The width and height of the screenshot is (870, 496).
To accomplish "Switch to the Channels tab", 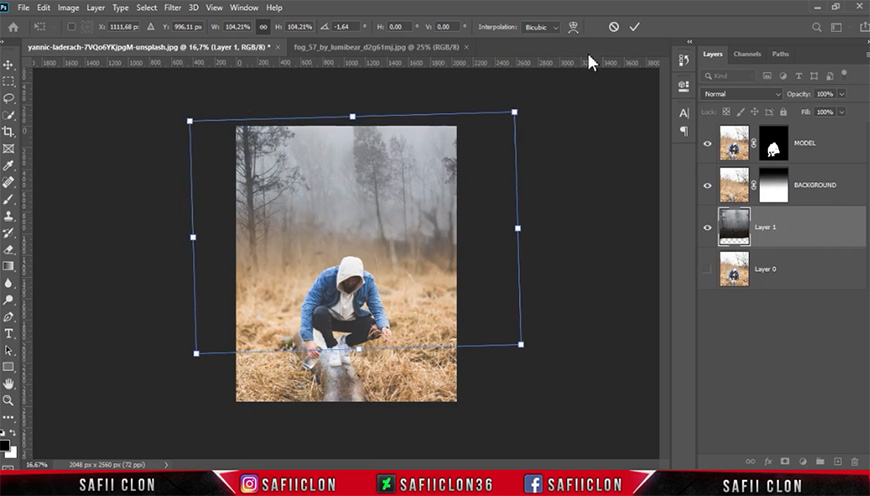I will tap(747, 54).
